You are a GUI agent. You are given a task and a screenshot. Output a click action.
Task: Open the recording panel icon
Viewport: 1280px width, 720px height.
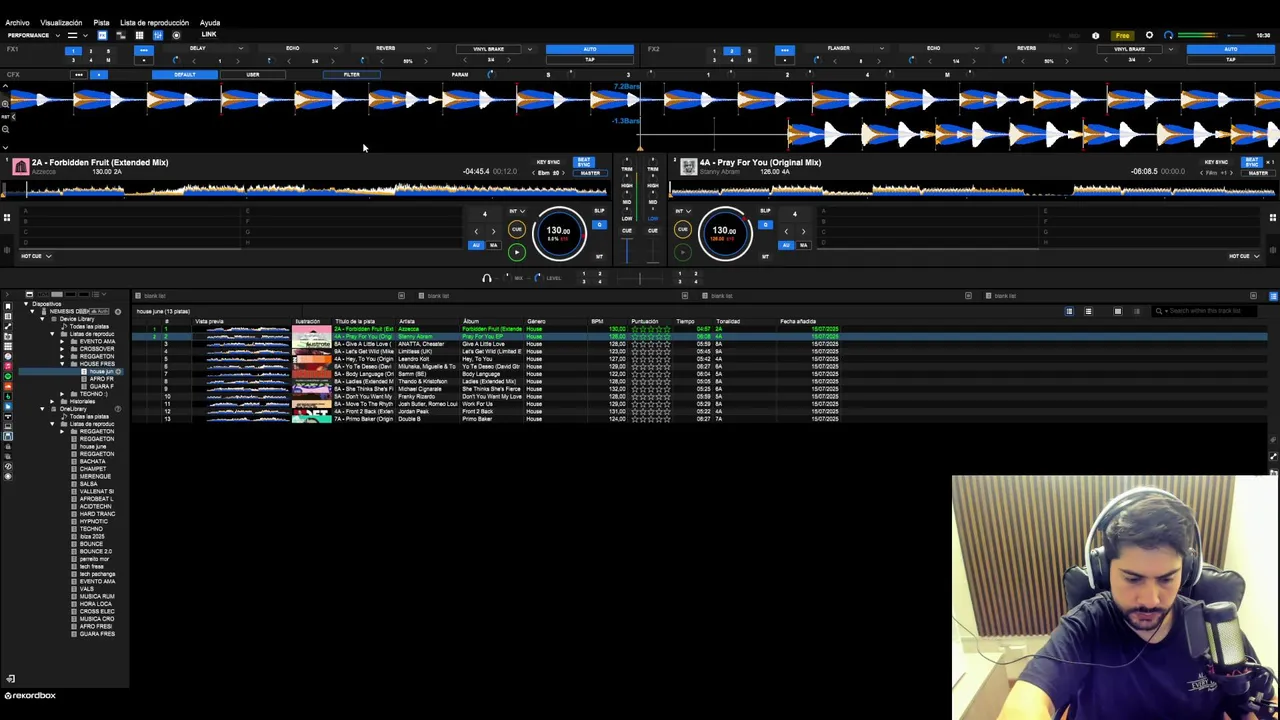point(176,35)
